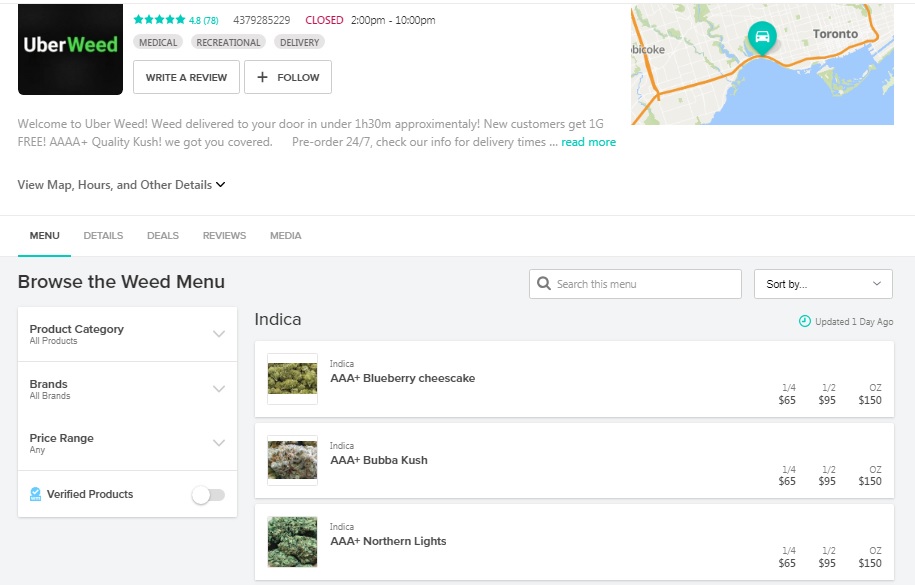Expand the Brands filter
The height and width of the screenshot is (585, 915).
tap(219, 389)
